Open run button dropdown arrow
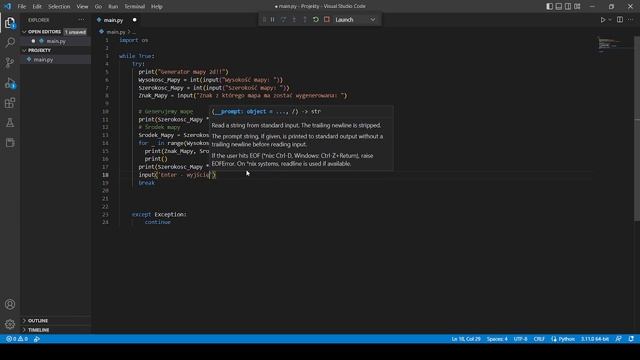Screen dimensions: 640x360 [610, 20]
